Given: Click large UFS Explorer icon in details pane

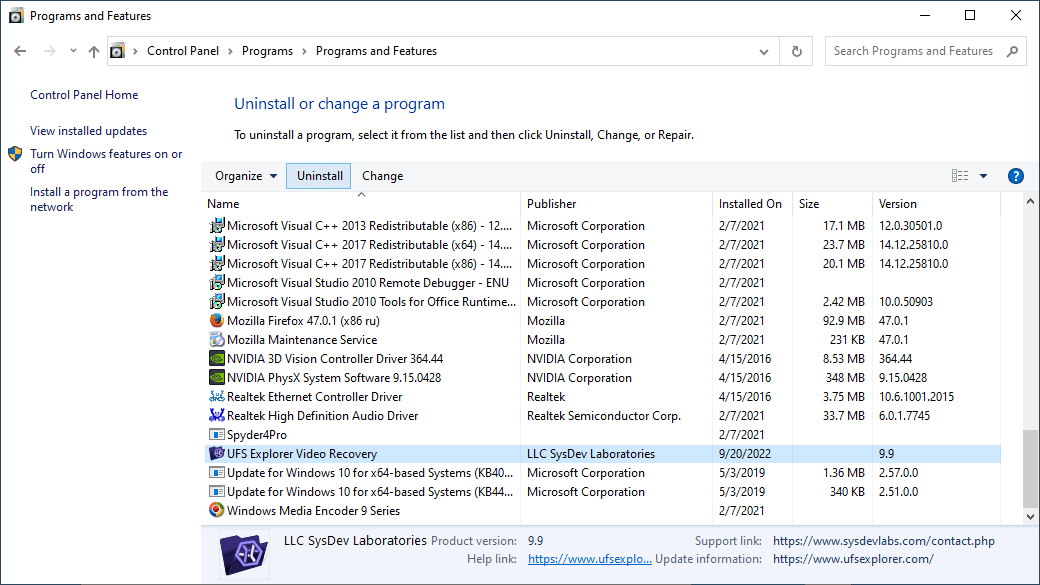Looking at the screenshot, I should (x=244, y=553).
